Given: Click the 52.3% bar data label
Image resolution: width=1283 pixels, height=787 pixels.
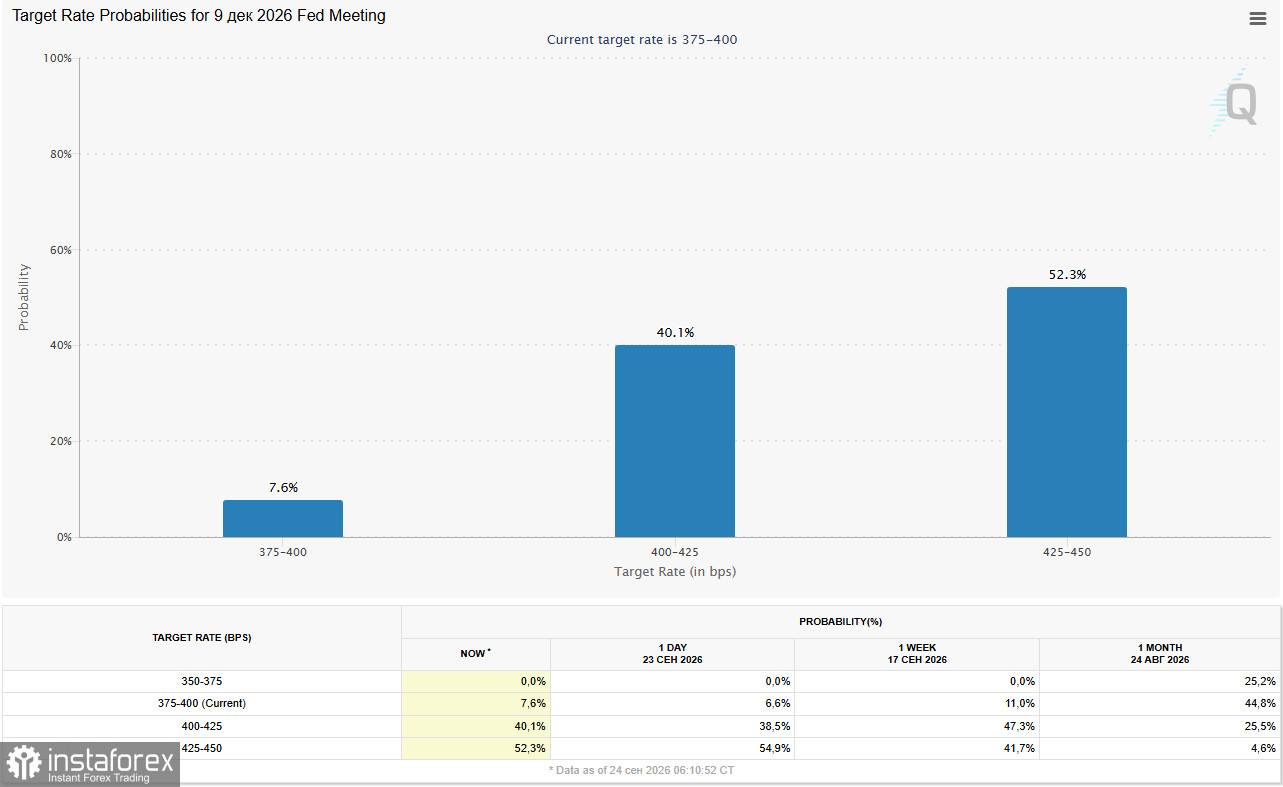Looking at the screenshot, I should (x=1067, y=274).
